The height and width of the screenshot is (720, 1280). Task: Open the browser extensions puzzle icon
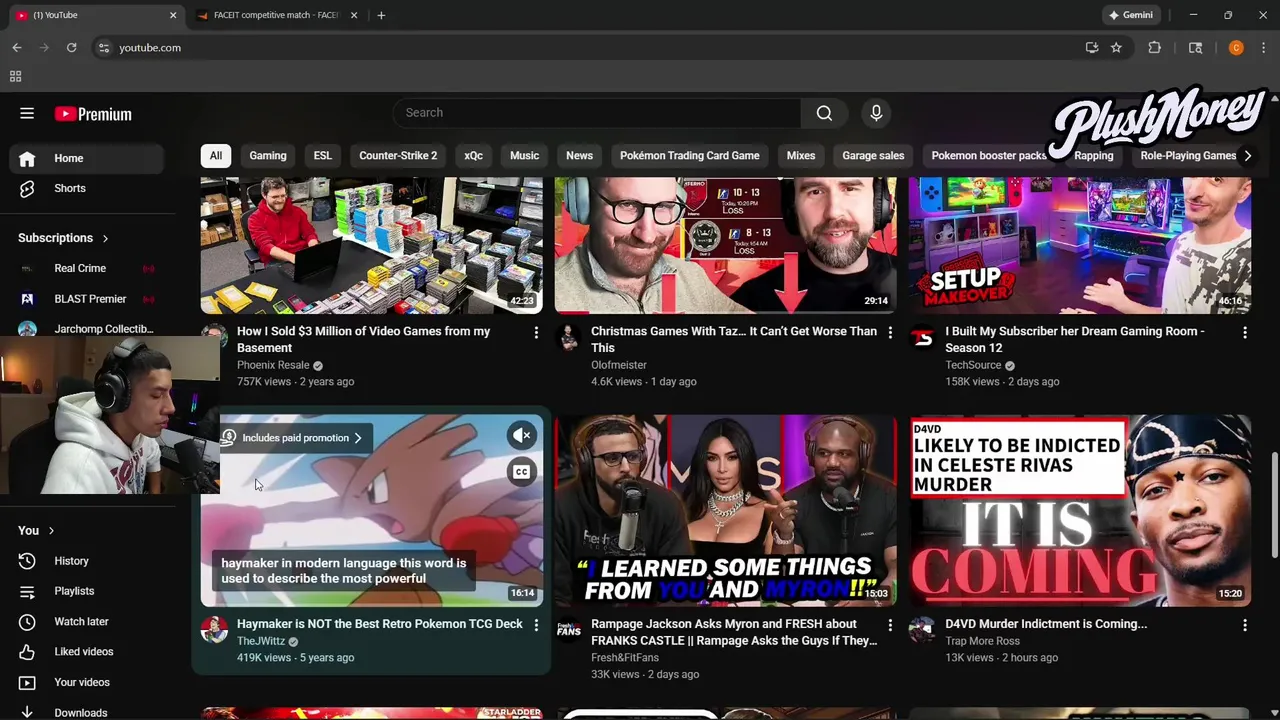pyautogui.click(x=1154, y=47)
